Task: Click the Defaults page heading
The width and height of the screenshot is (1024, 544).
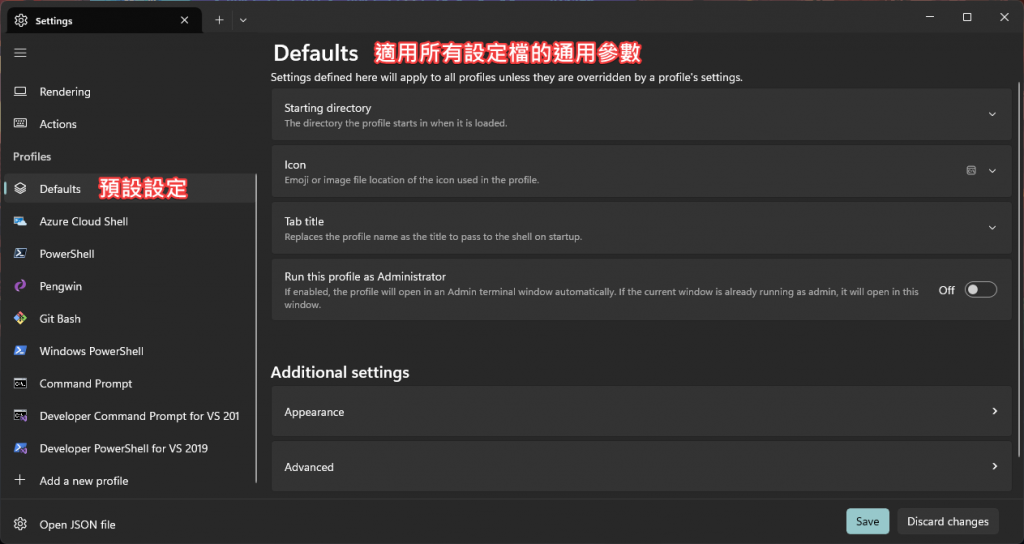Action: click(x=315, y=53)
